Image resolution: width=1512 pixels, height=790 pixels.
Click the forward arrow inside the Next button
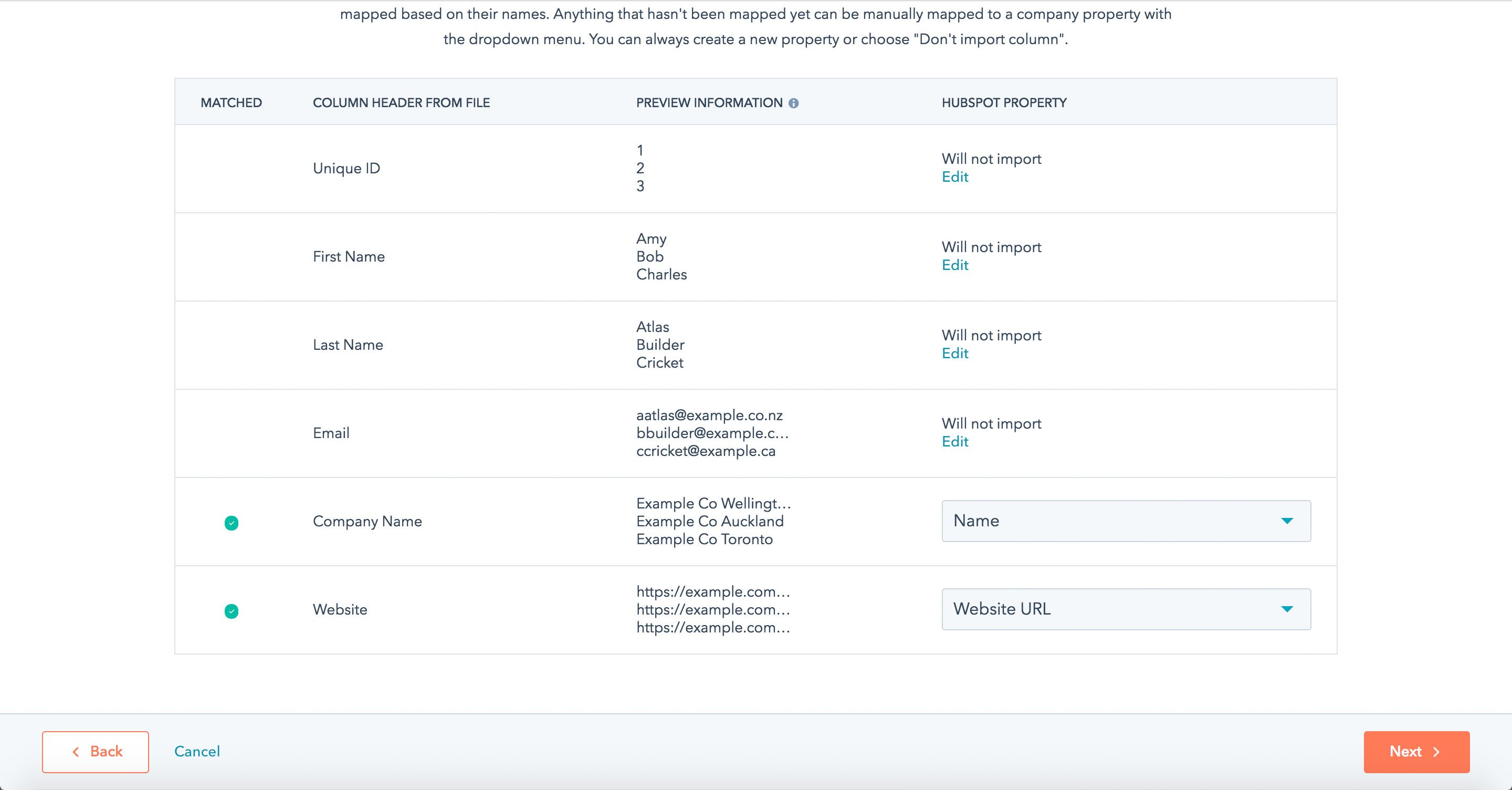pyautogui.click(x=1436, y=751)
